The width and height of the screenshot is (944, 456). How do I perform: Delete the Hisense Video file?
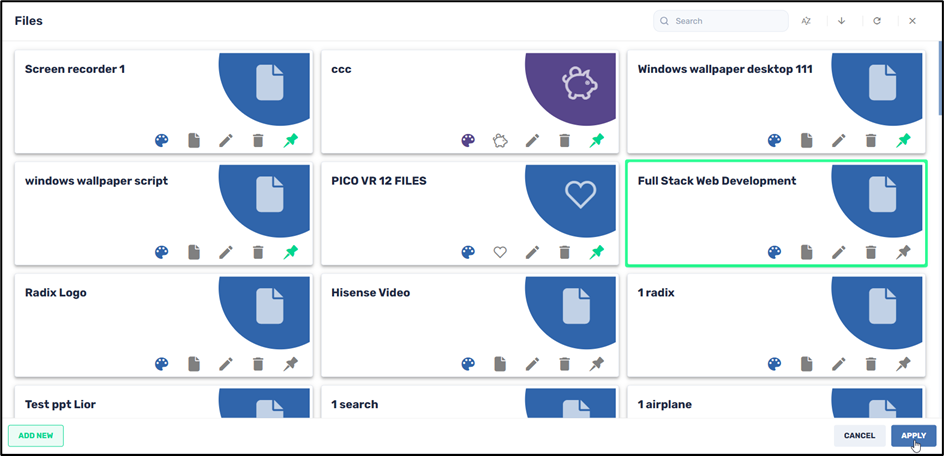pos(564,364)
